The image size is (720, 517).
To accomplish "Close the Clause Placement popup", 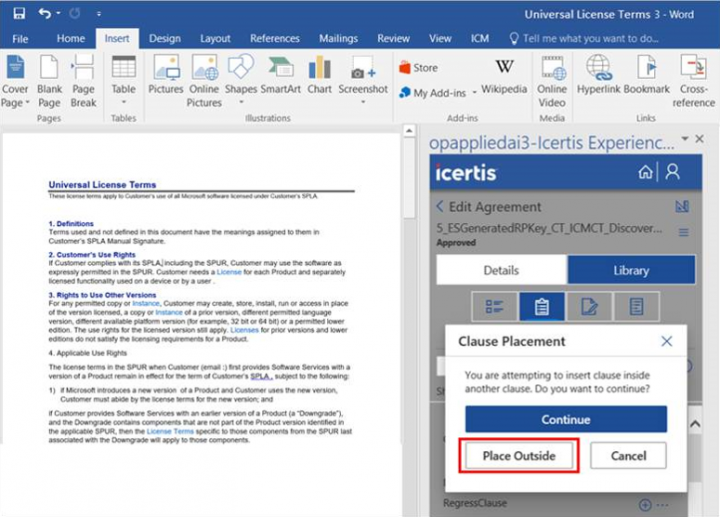I will [667, 341].
